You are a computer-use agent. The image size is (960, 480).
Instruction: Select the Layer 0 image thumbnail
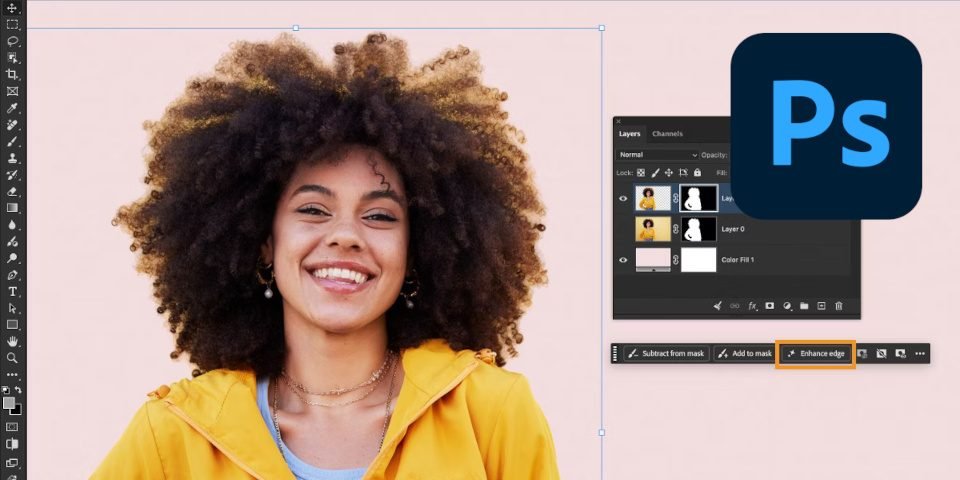pyautogui.click(x=653, y=229)
